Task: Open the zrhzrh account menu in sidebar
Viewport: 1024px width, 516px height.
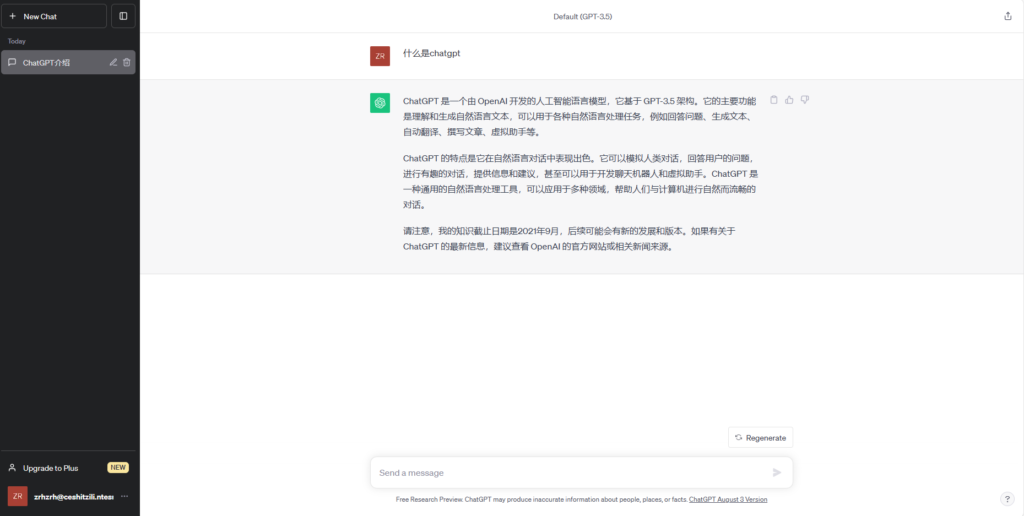Action: [x=62, y=496]
